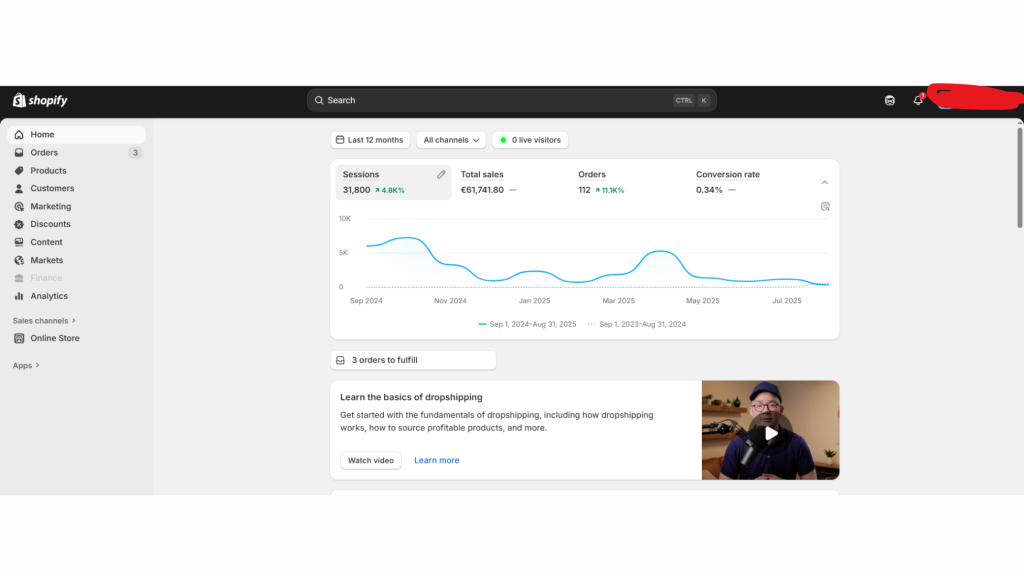
Task: Open Customers menu item
Action: [52, 189]
